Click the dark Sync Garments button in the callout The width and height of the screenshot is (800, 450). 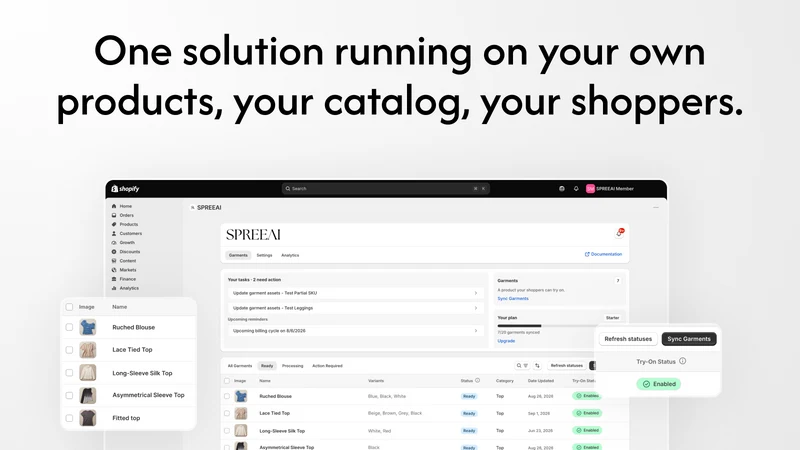689,339
